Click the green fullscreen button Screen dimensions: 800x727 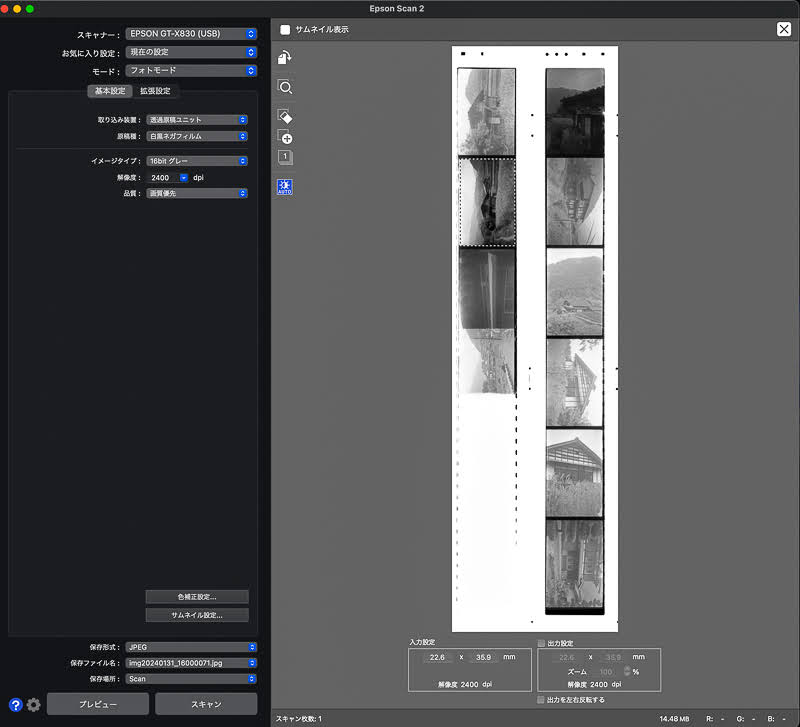pos(30,9)
